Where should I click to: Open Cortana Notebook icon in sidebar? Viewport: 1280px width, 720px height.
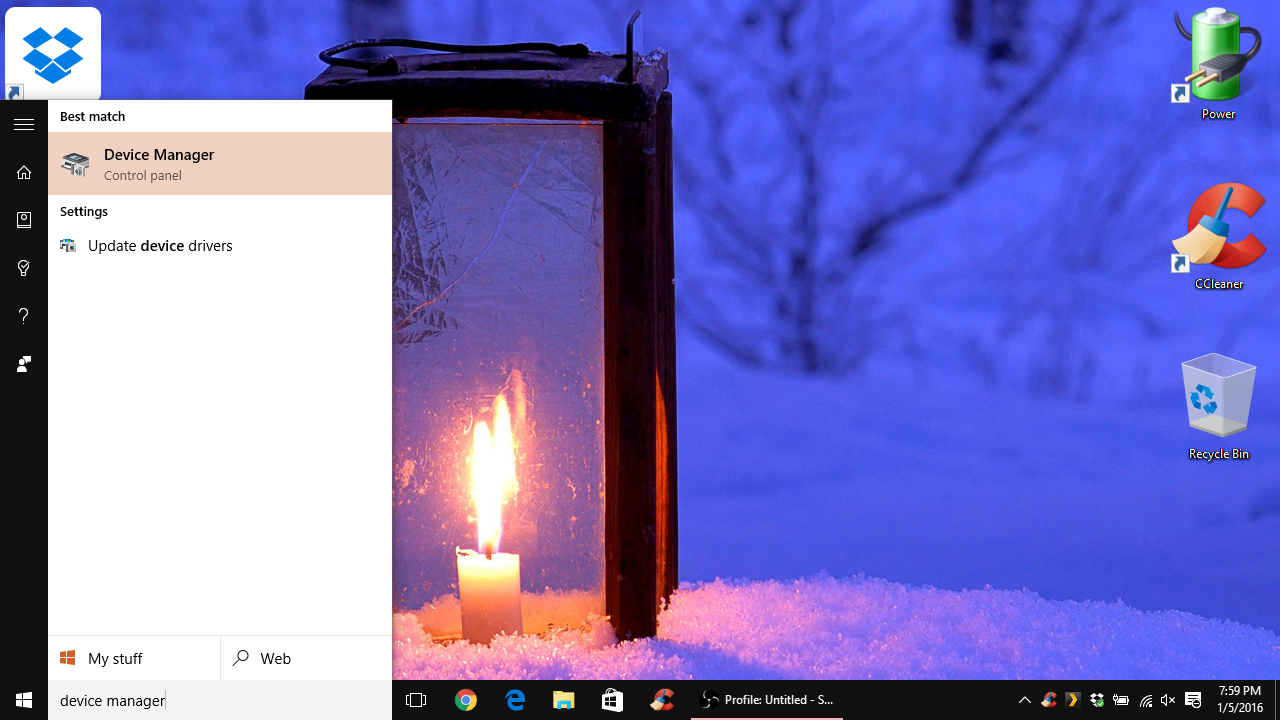(x=24, y=220)
